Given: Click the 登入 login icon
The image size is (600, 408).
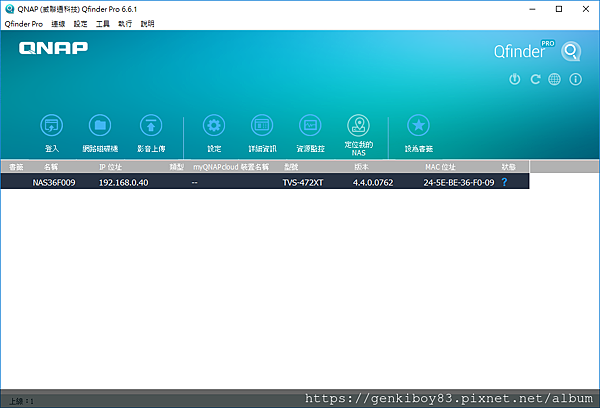Looking at the screenshot, I should [x=52, y=126].
